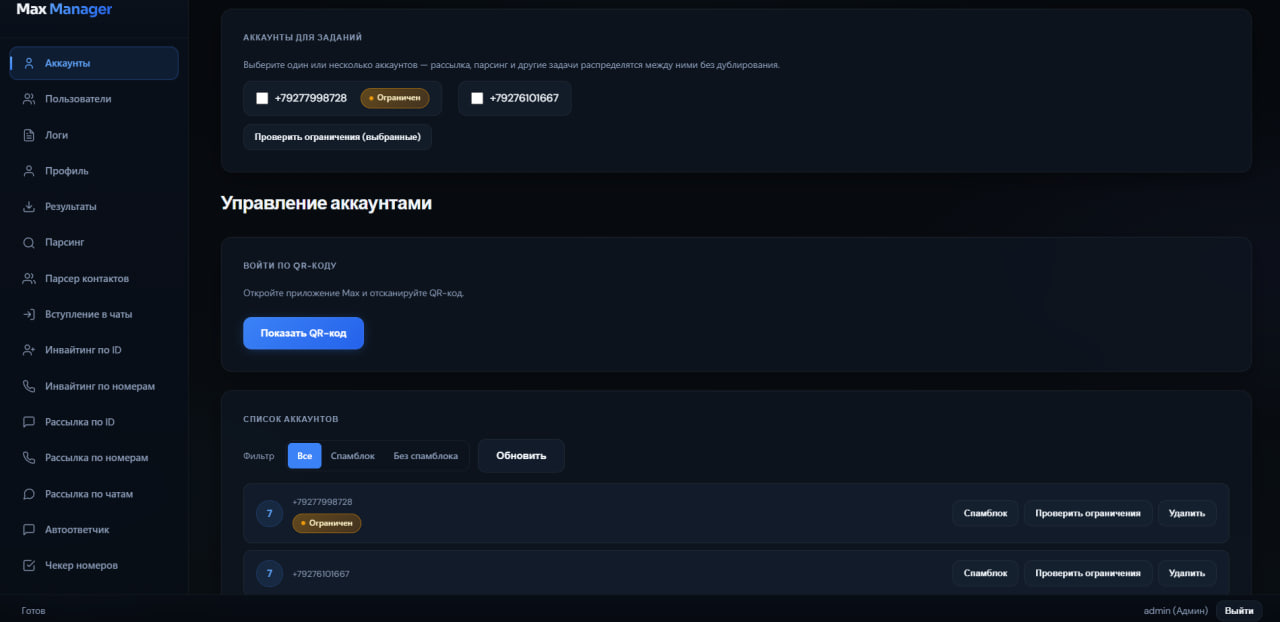1280x622 pixels.
Task: Tick the checkbox for +79277998728
Action: click(262, 98)
